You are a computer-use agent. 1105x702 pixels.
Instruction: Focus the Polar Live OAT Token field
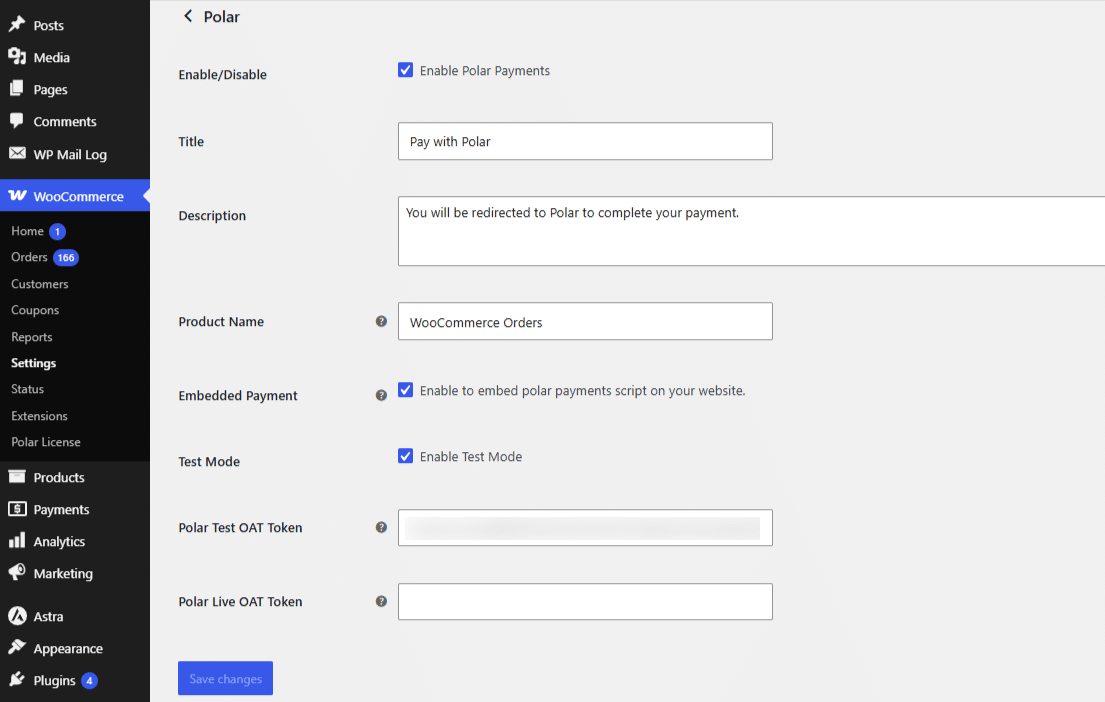coord(585,601)
